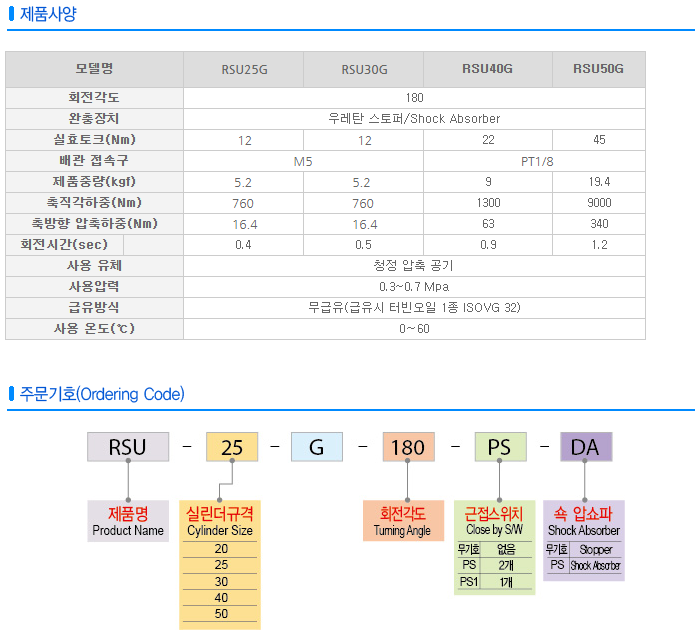This screenshot has width=700, height=637.
Task: Click the 우레탄 스토퍼/Shock Absorber value
Action: click(414, 119)
